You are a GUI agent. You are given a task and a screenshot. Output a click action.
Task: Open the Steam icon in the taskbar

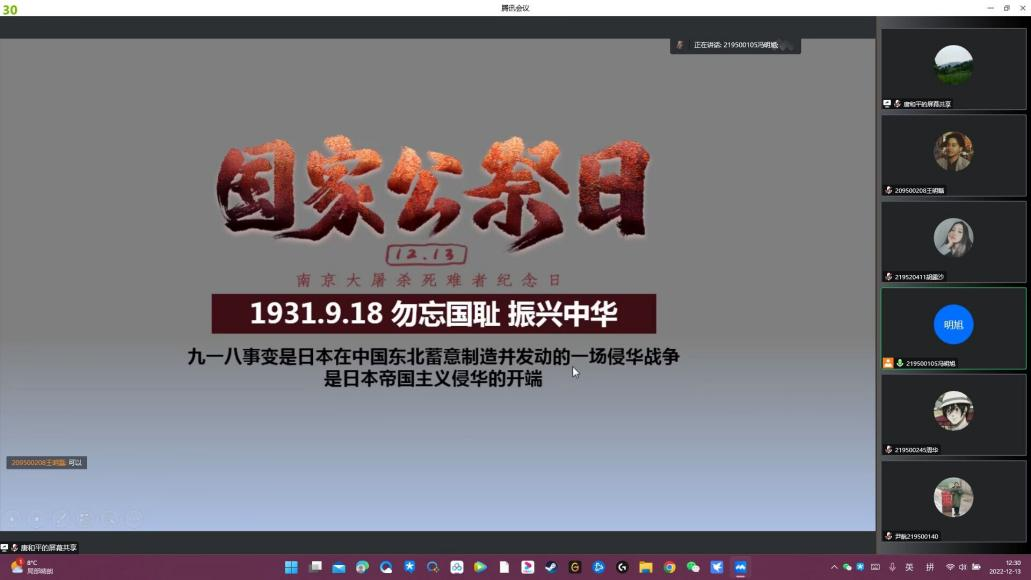[x=551, y=567]
